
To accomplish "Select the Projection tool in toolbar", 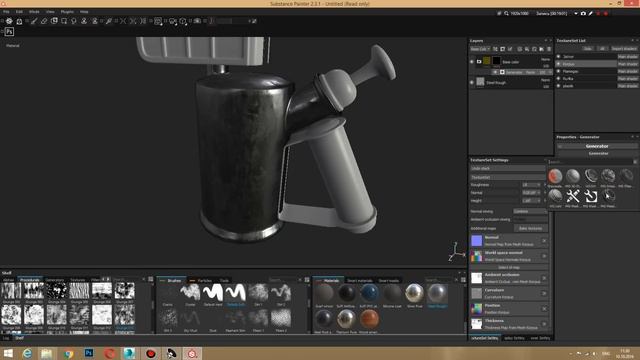I will click(x=54, y=21).
